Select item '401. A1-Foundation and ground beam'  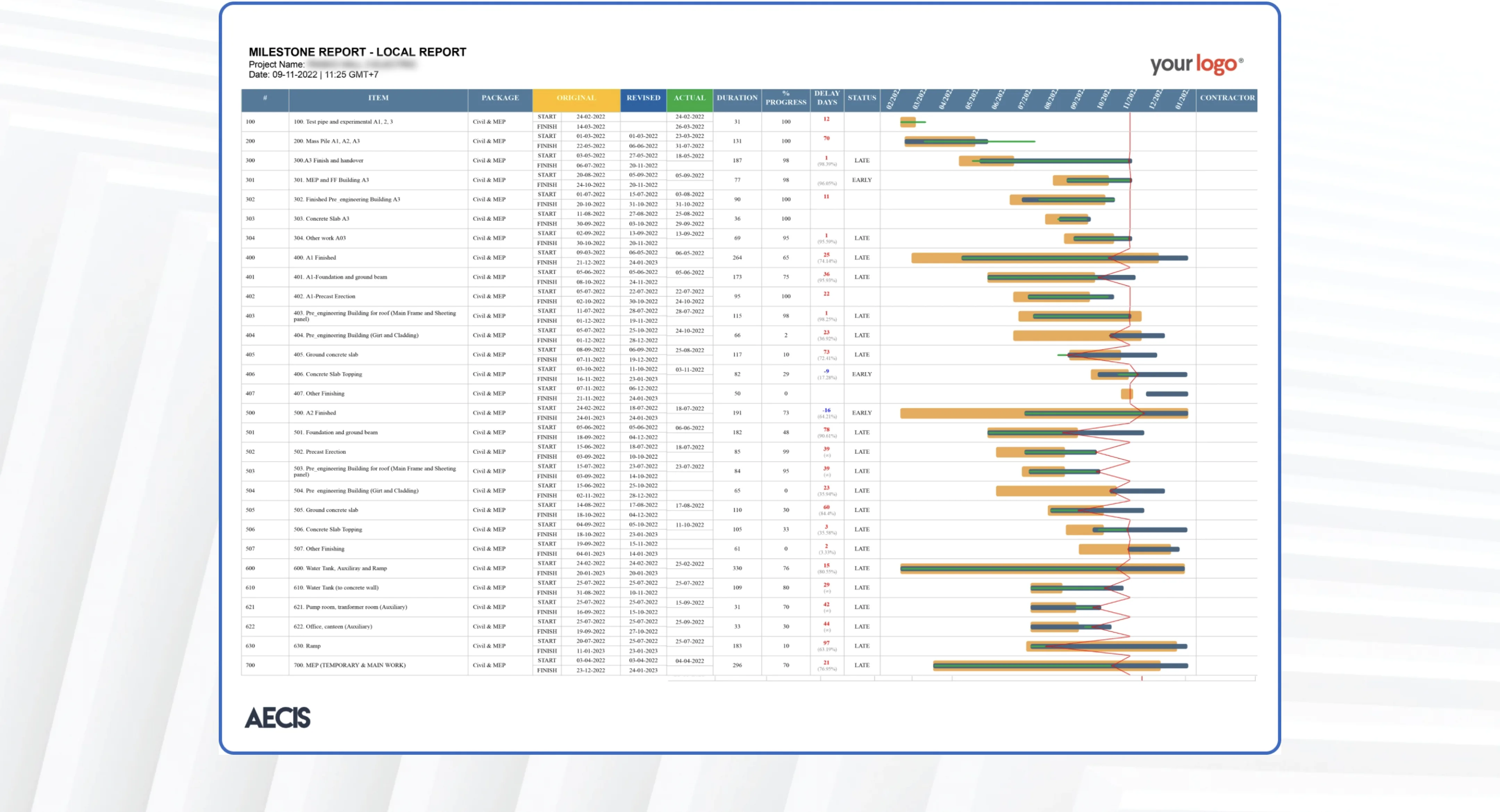341,277
